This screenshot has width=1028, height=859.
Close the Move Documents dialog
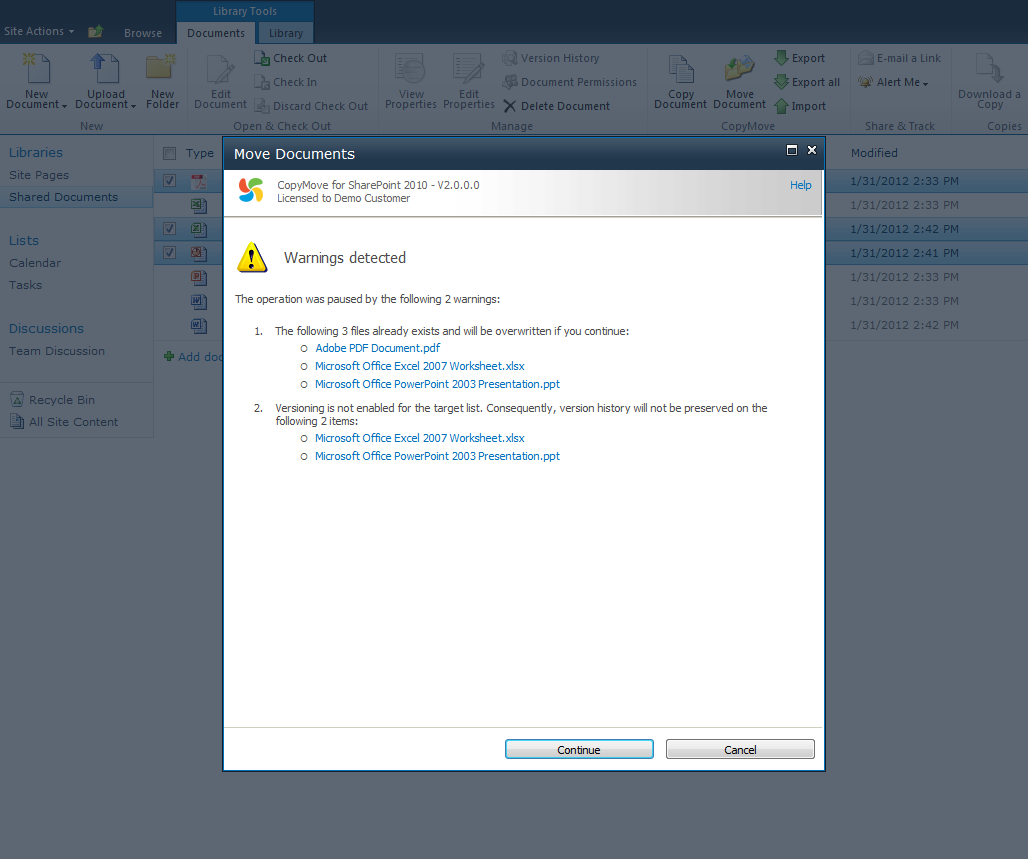812,150
